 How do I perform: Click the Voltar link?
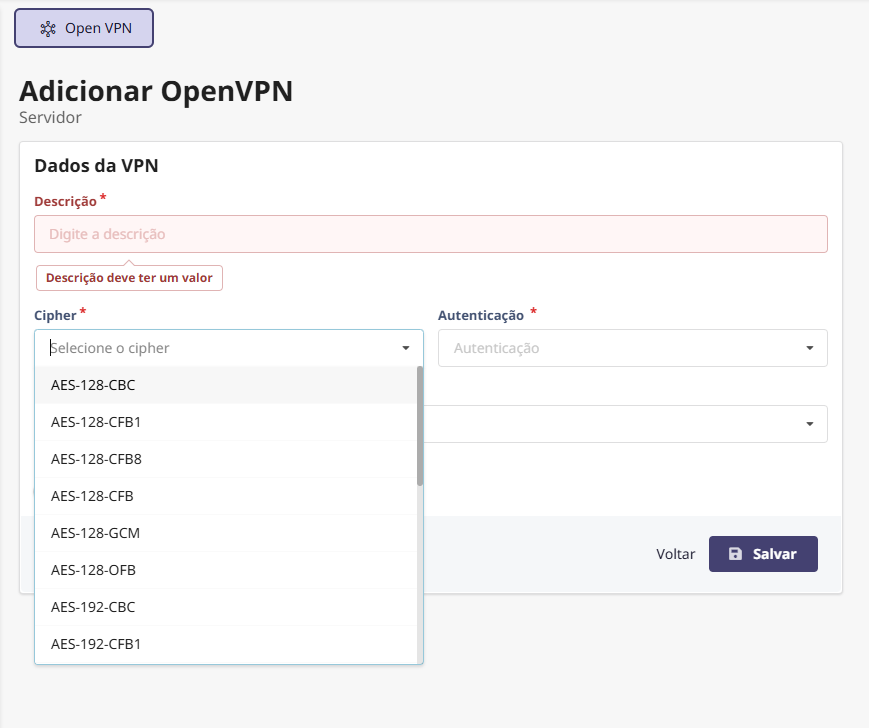(x=675, y=554)
